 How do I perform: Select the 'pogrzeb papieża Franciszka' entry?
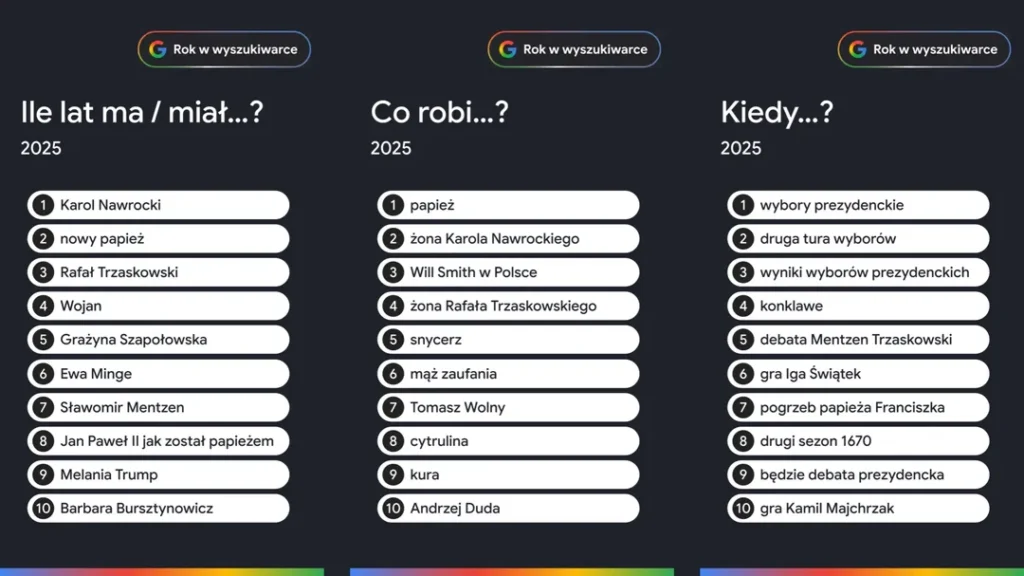(x=852, y=407)
